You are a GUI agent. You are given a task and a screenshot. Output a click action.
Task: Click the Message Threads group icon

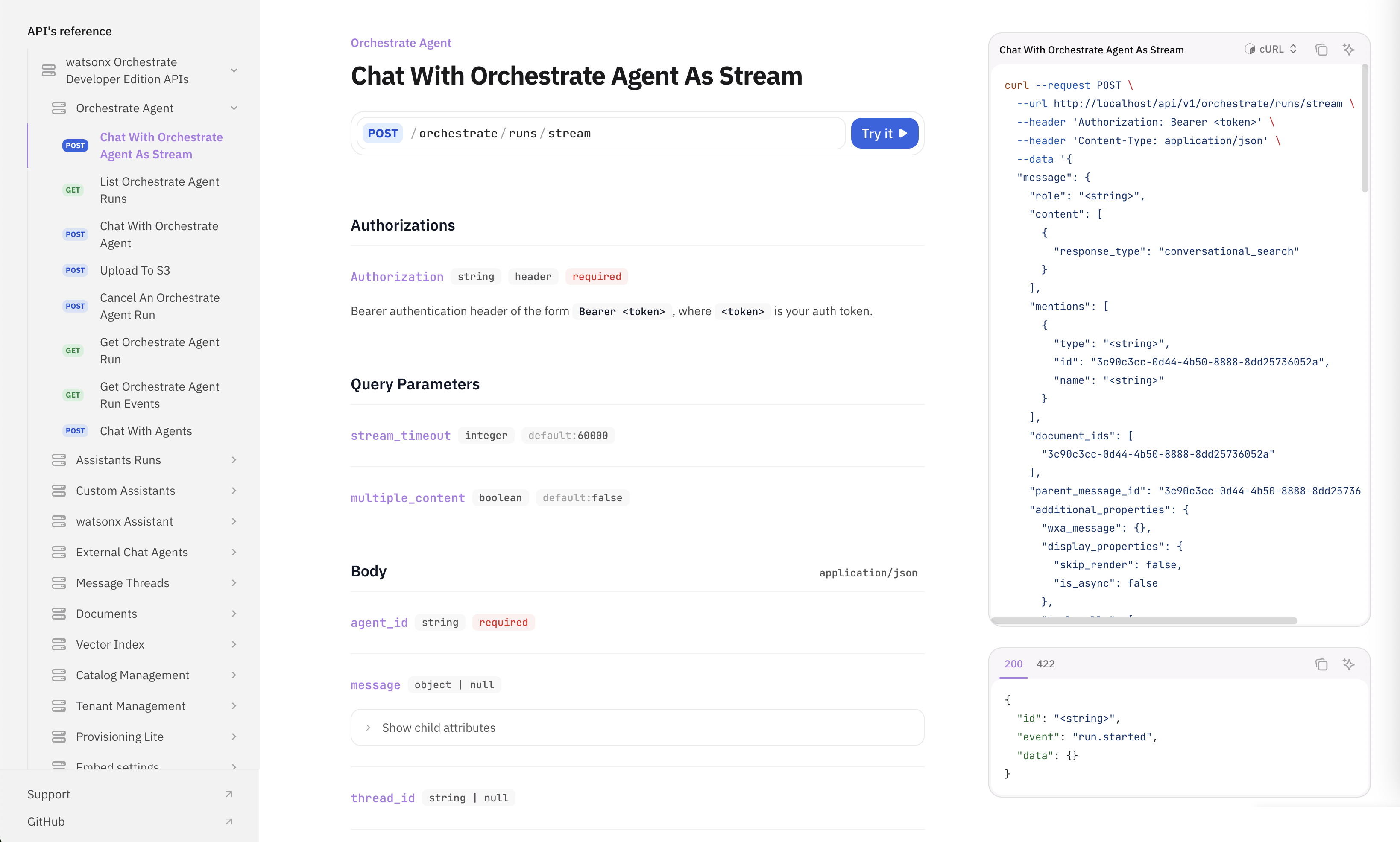click(x=59, y=583)
